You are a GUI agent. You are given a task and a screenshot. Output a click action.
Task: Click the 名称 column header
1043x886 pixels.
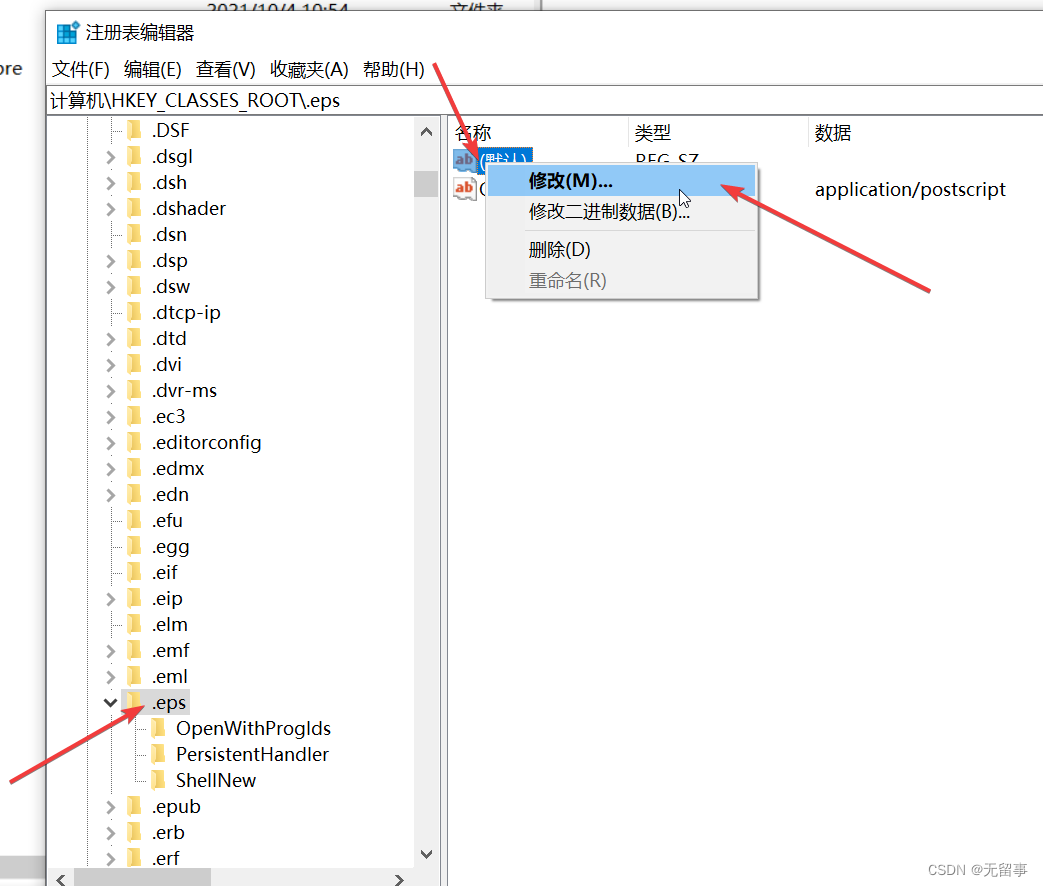click(538, 132)
